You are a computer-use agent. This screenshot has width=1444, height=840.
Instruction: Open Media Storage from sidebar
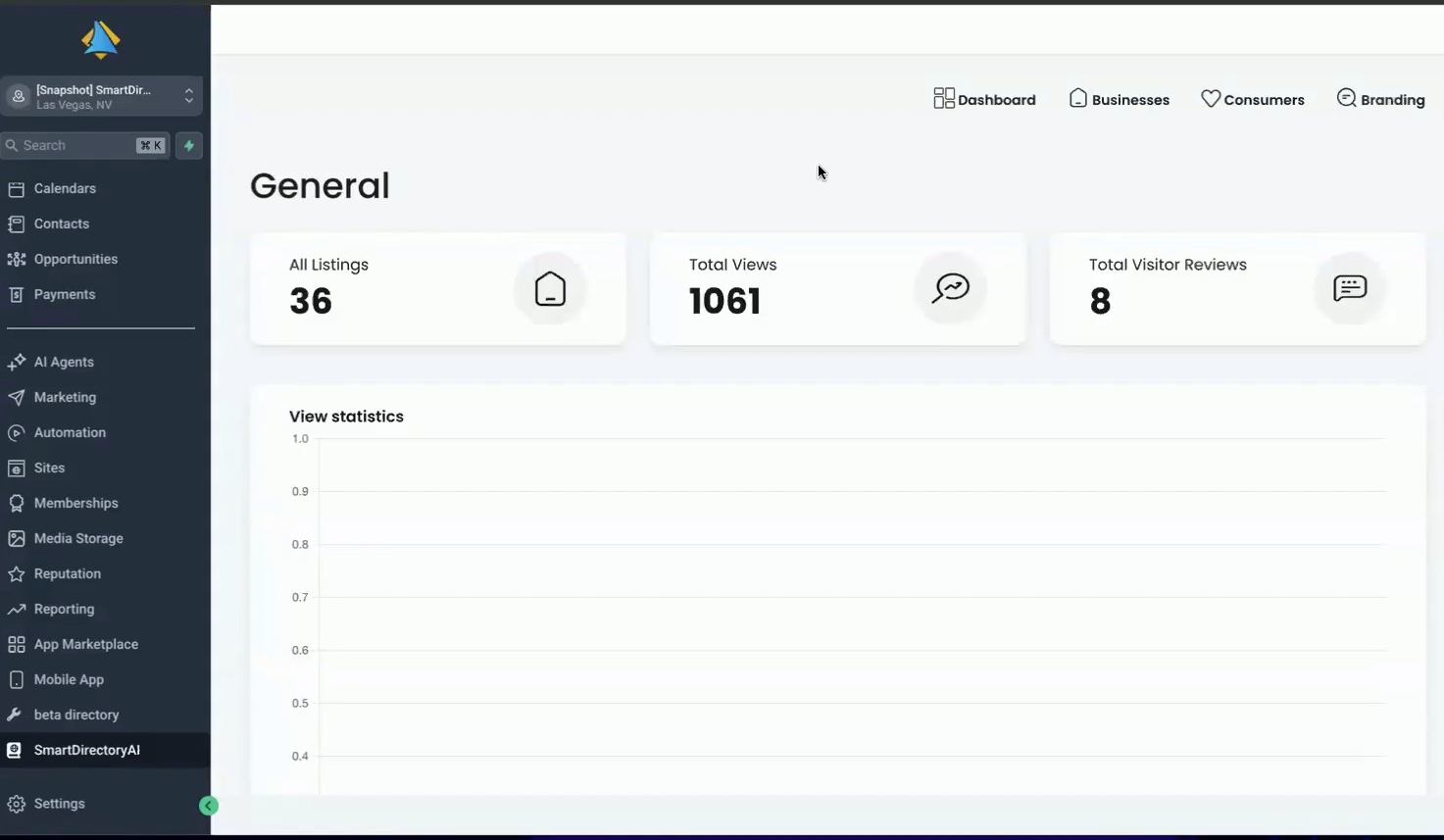77,538
